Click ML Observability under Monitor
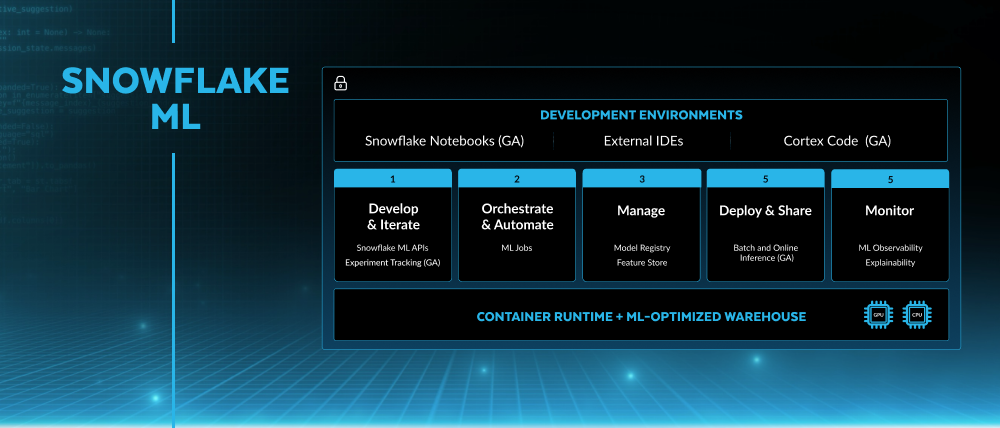This screenshot has height=428, width=1000. (x=889, y=248)
